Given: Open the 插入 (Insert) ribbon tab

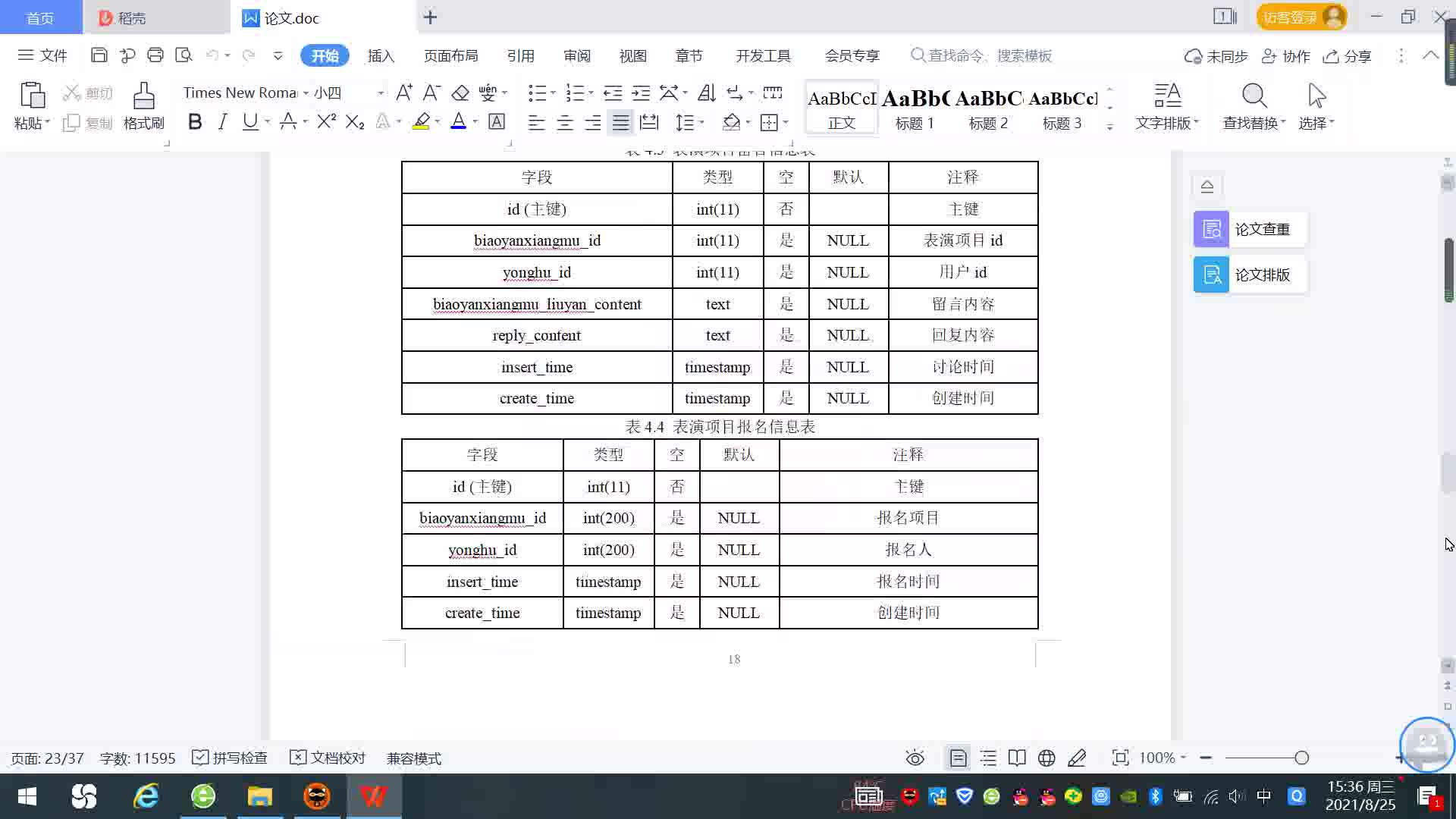Looking at the screenshot, I should tap(381, 56).
